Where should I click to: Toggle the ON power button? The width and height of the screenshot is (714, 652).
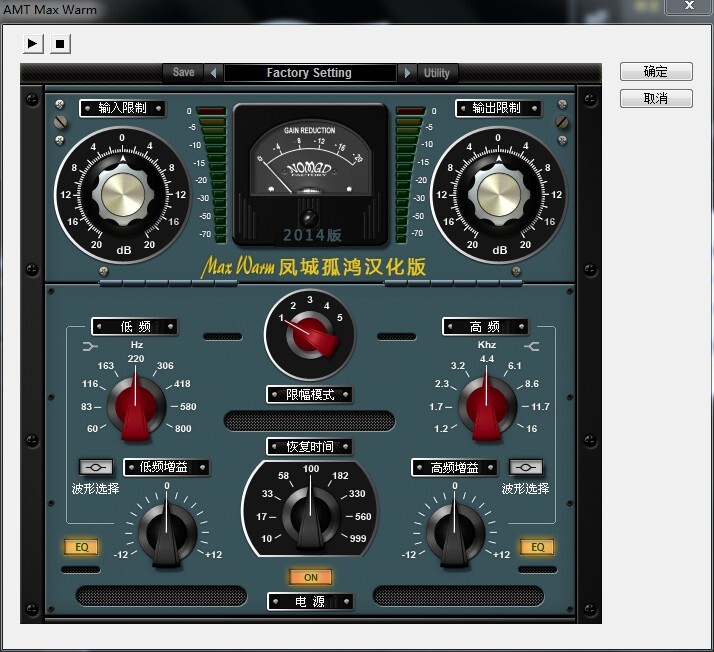(x=311, y=577)
